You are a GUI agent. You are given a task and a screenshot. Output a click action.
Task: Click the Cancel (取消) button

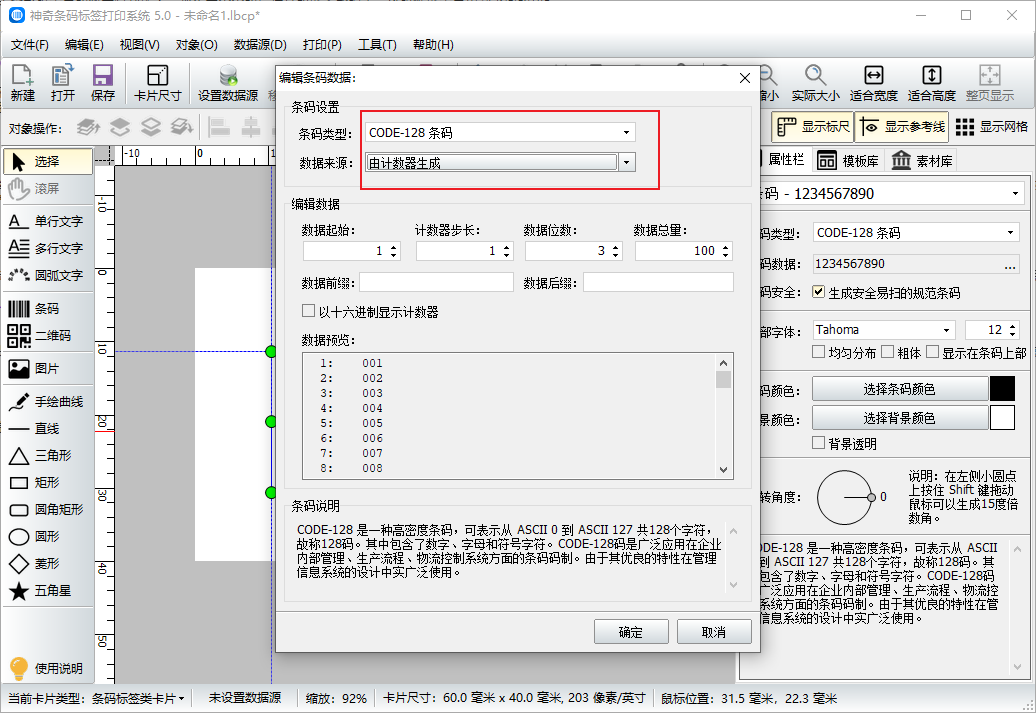coord(713,632)
